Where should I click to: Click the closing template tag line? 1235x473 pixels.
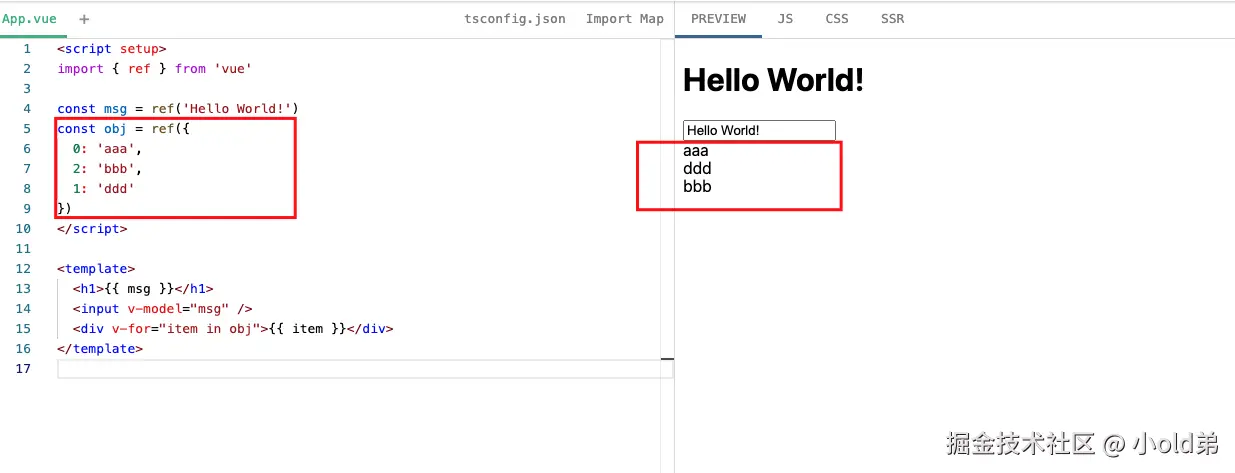(x=100, y=349)
